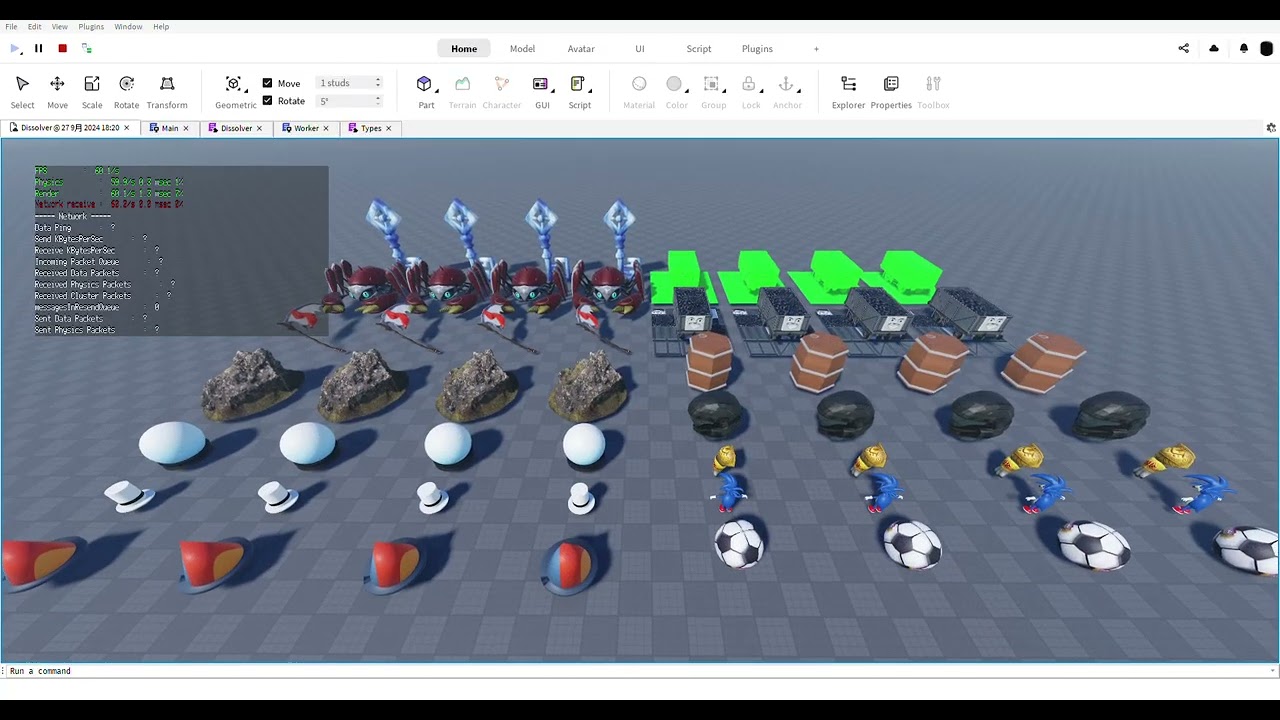Click the Character rig icon
1280x720 pixels.
(x=502, y=84)
